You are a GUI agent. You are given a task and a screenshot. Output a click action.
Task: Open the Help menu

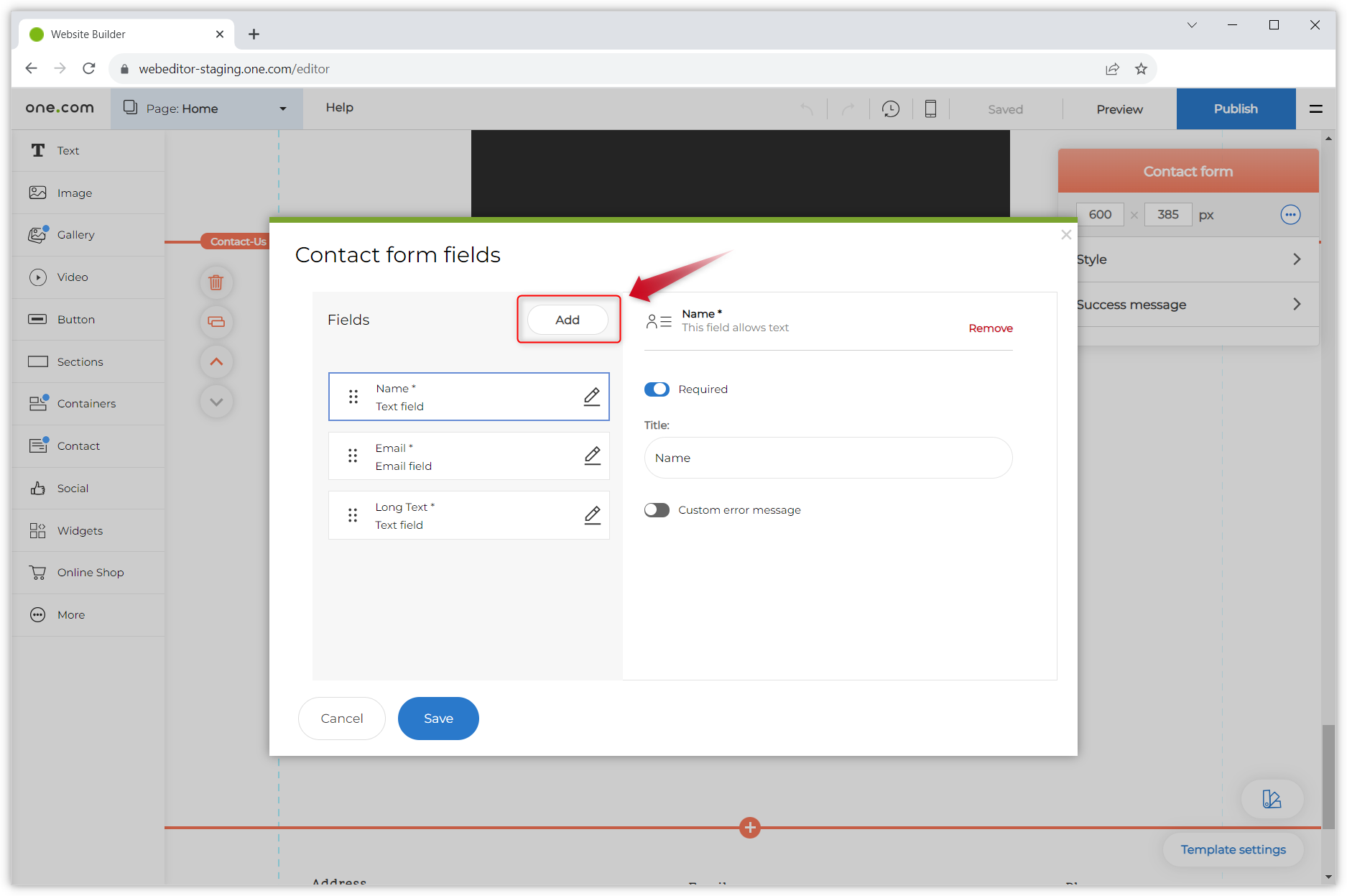(339, 108)
